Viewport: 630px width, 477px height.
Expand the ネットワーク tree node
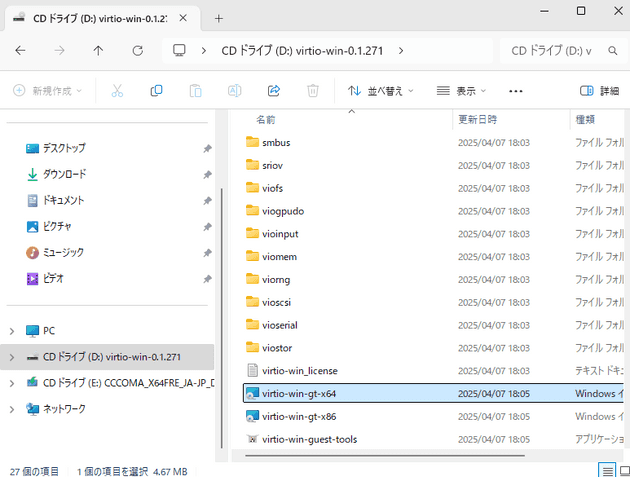click(12, 409)
